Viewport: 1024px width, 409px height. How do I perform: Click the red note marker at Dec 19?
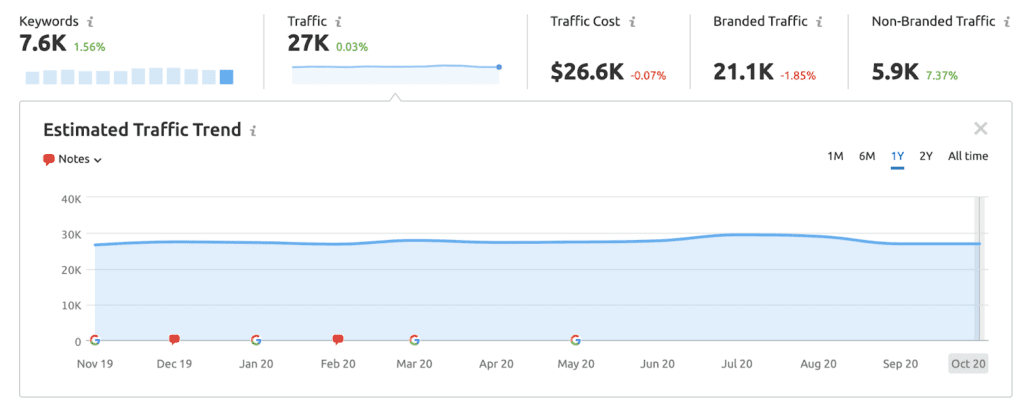click(174, 340)
